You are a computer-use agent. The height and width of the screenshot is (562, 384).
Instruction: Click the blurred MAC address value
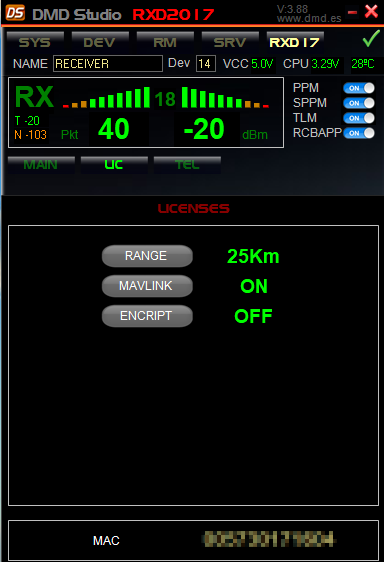click(269, 539)
